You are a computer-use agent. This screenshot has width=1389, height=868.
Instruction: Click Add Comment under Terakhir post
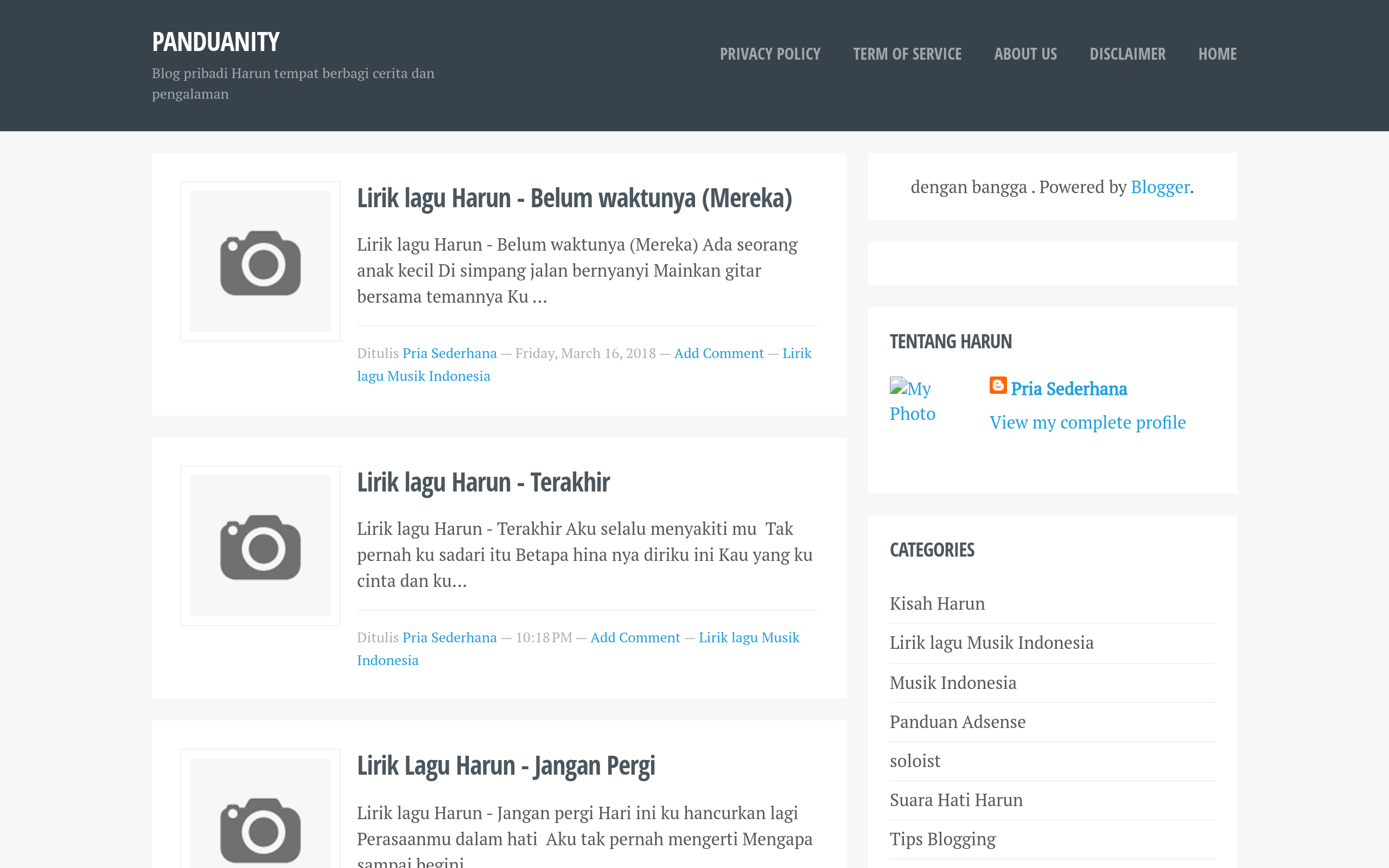635,637
